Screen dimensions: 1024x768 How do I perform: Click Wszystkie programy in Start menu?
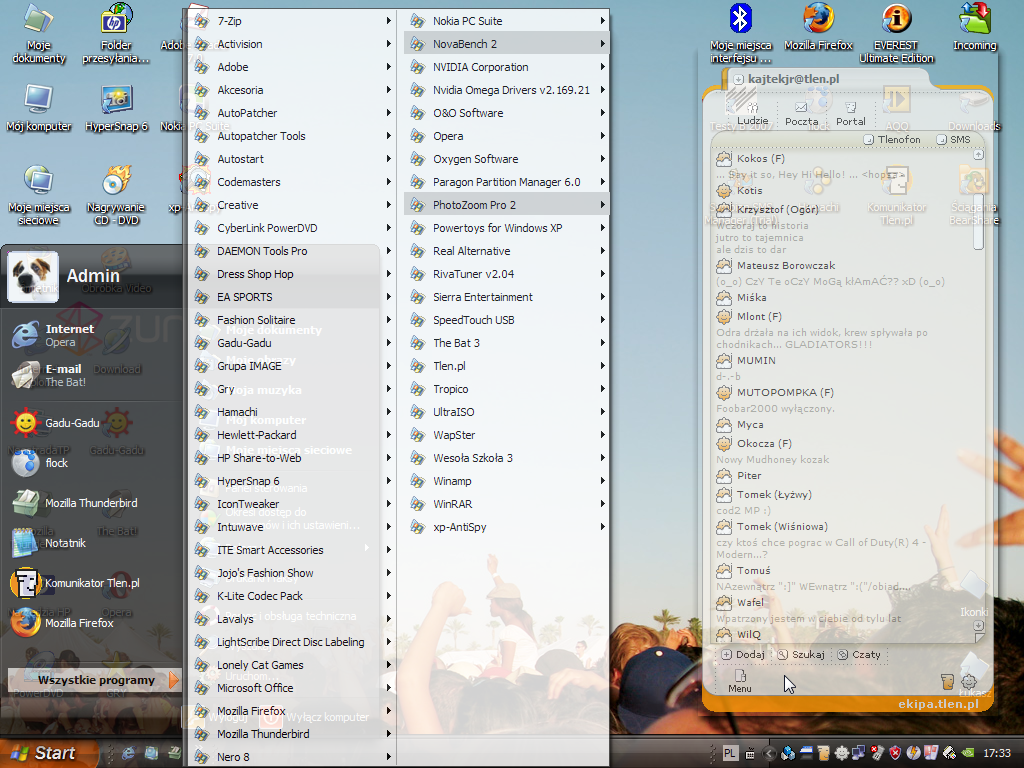[93, 680]
